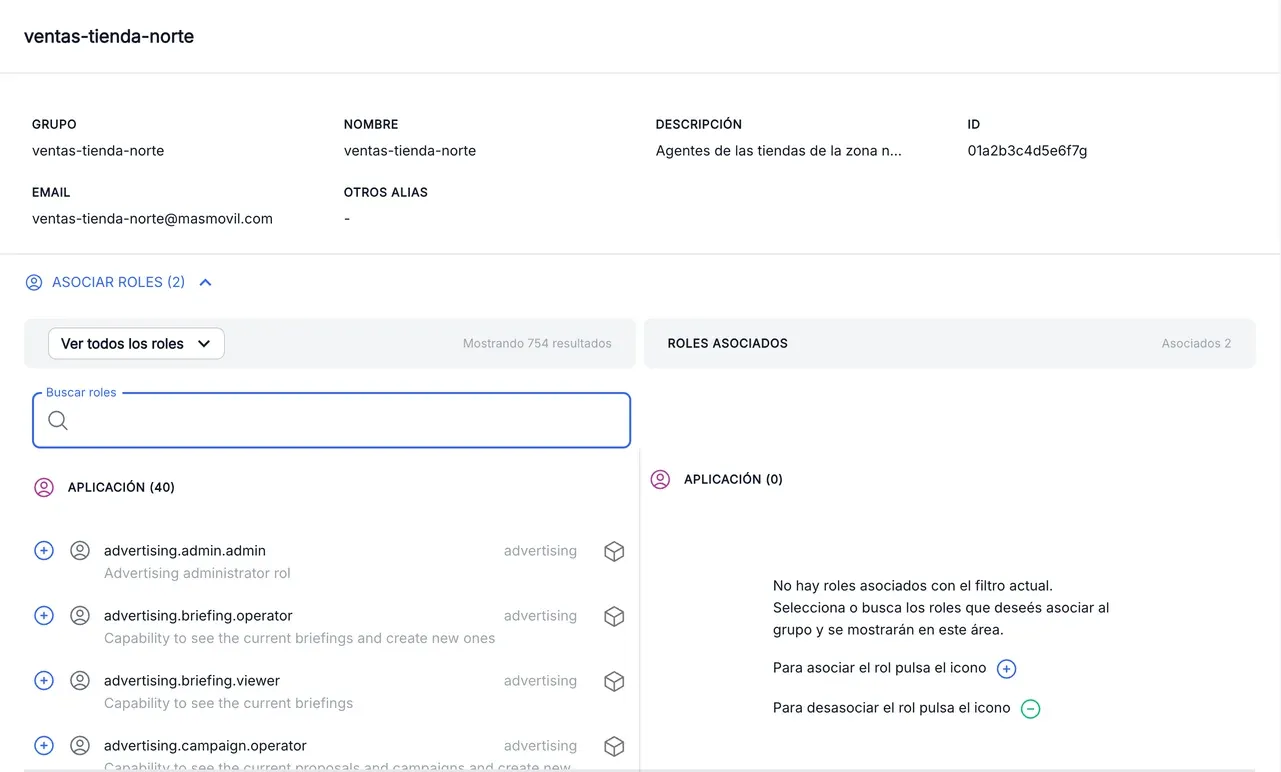Open the Ver todos los roles dropdown

(136, 344)
